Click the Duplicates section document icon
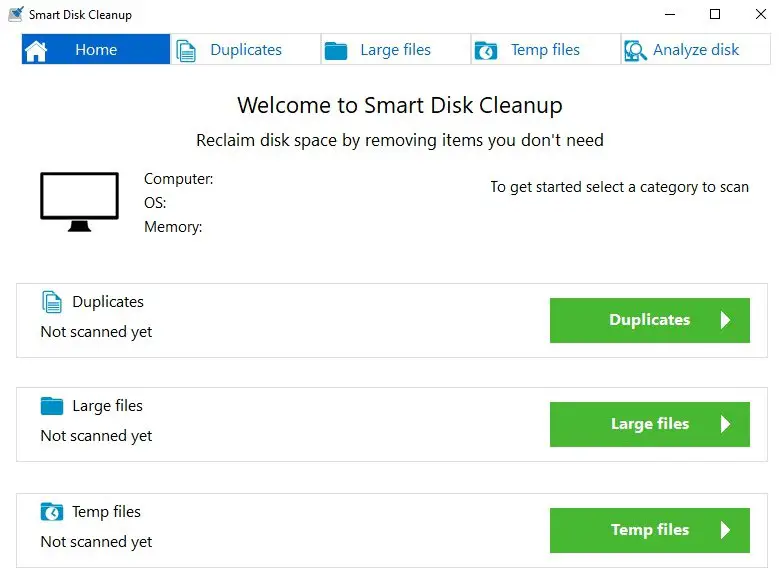Image resolution: width=779 pixels, height=584 pixels. click(x=51, y=302)
